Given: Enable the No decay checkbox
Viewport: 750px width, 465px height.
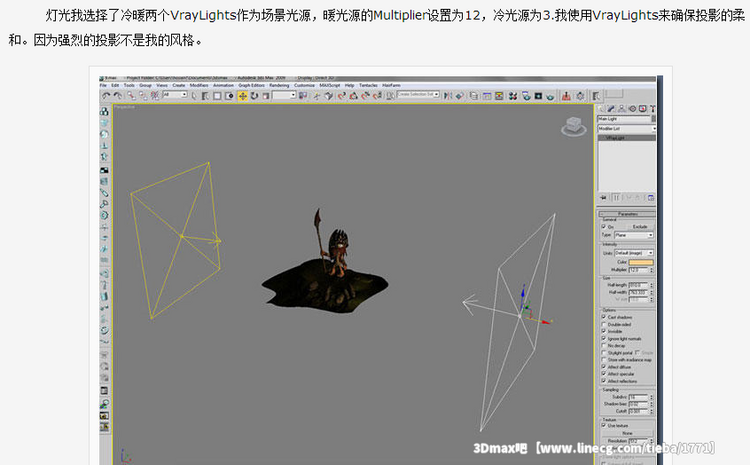Looking at the screenshot, I should point(604,345).
